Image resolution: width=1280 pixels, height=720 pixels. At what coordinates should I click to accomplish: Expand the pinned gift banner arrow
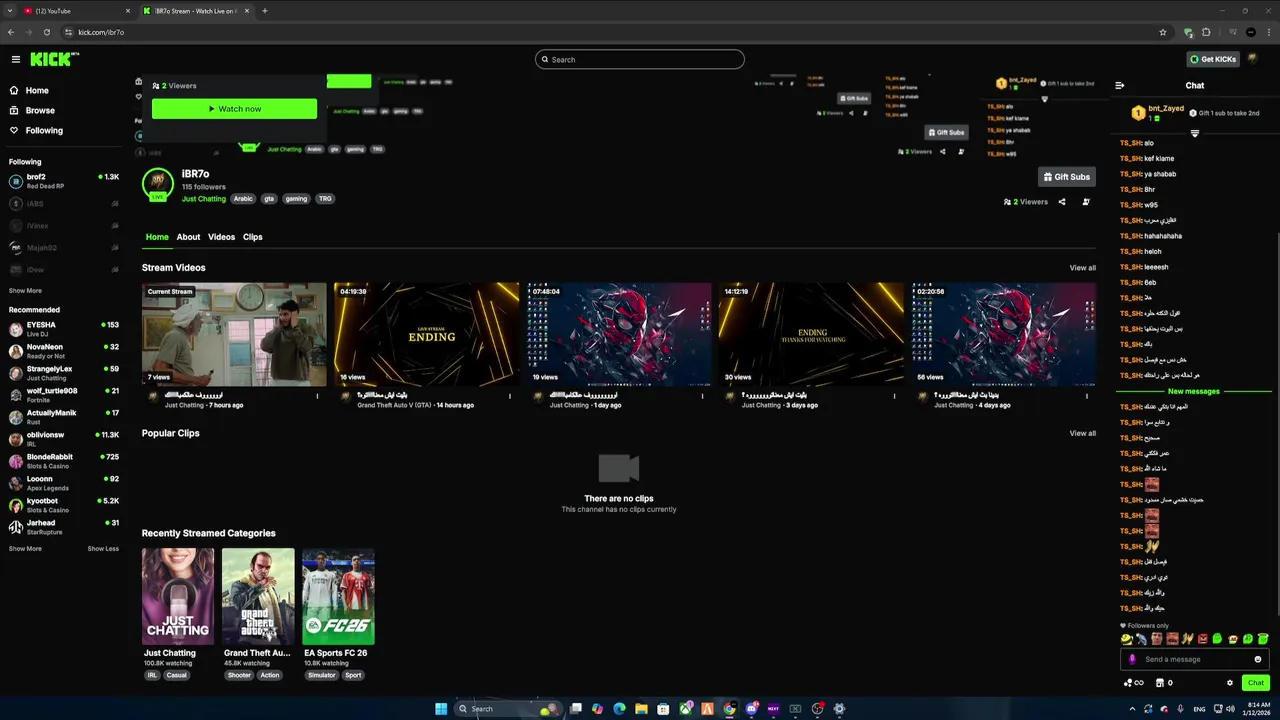coord(1194,133)
